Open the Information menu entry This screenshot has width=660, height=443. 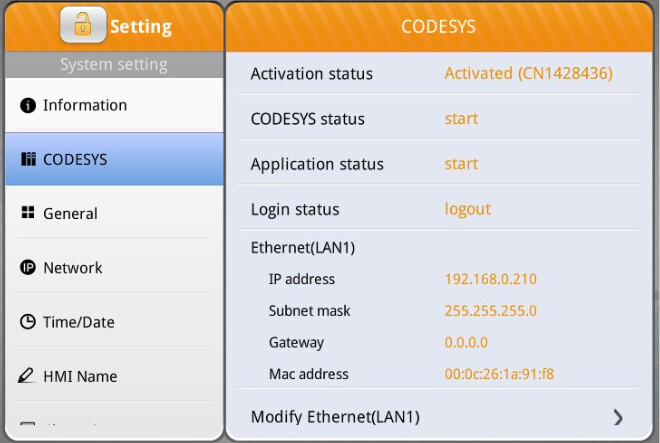point(85,105)
